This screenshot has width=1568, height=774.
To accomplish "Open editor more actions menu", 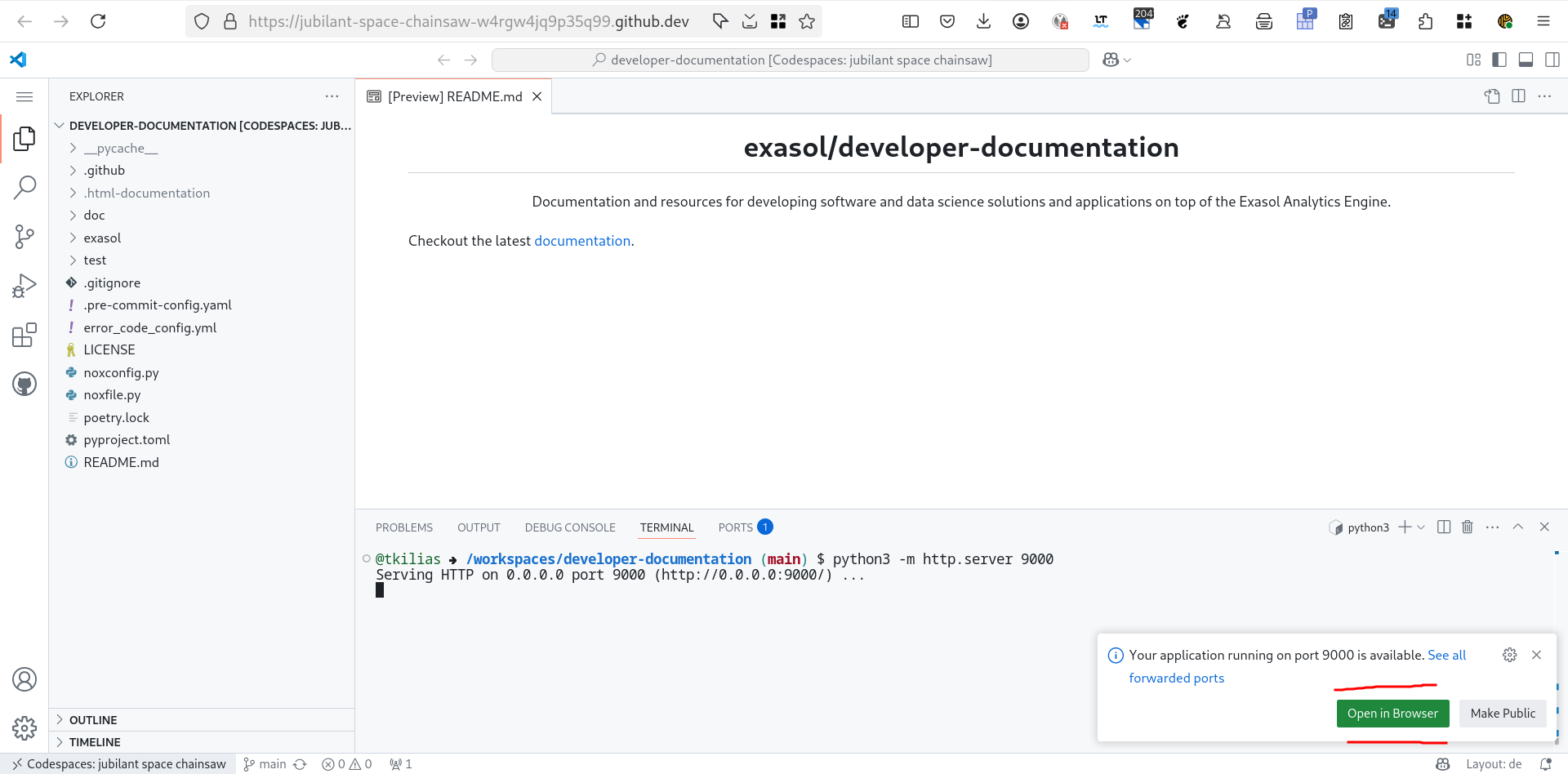I will [1544, 96].
